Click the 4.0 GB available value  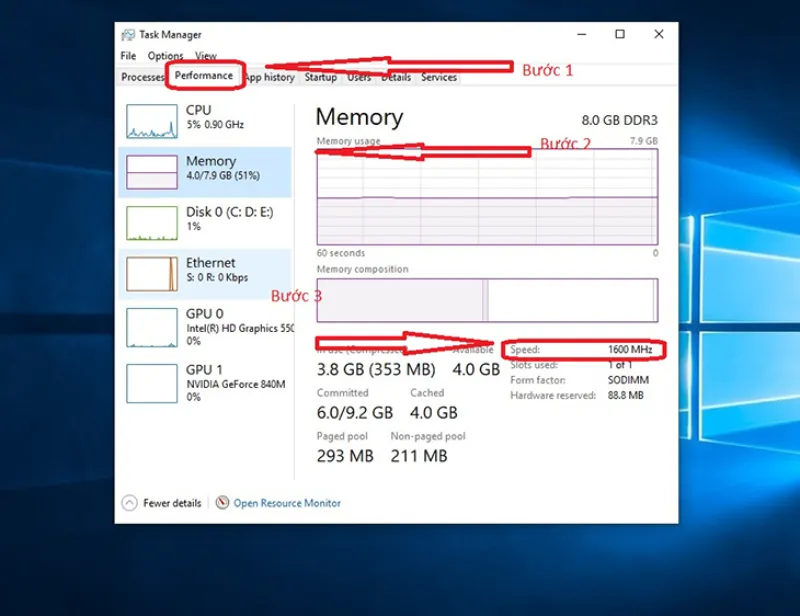pyautogui.click(x=476, y=369)
